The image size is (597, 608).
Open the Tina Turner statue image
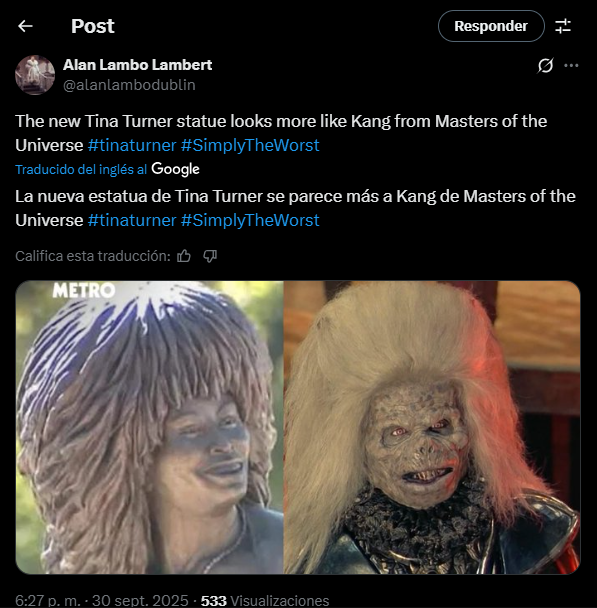click(x=150, y=427)
